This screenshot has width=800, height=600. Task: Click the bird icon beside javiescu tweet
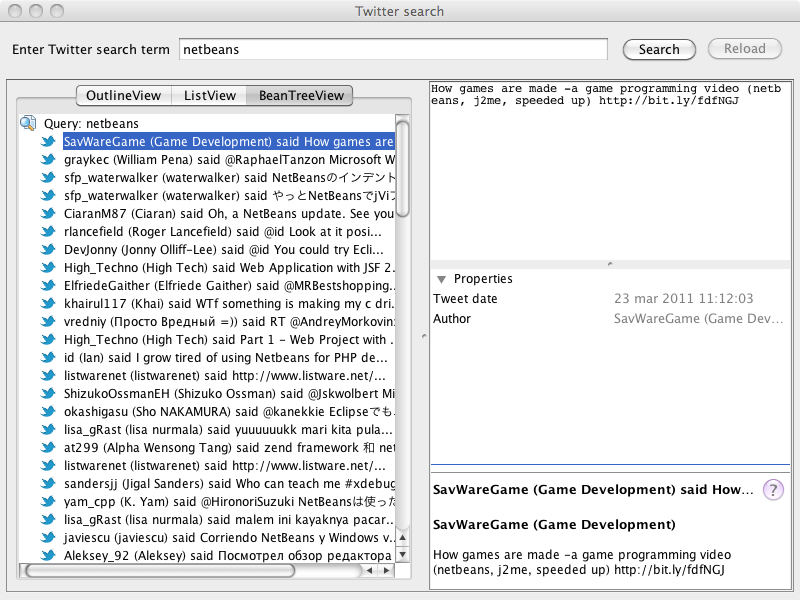[48, 538]
